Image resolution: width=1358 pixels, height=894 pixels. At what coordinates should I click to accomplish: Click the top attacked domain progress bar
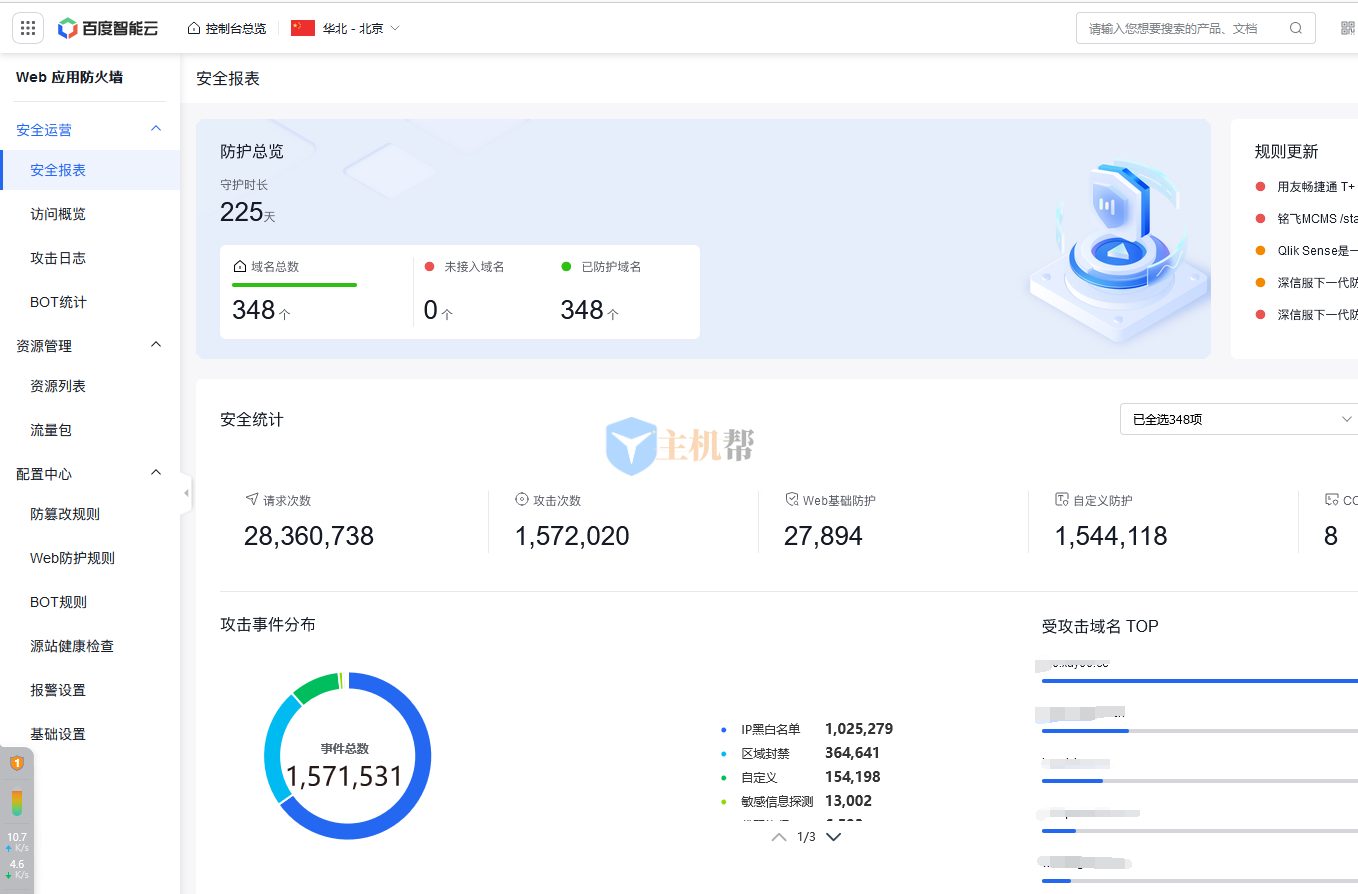(1200, 681)
